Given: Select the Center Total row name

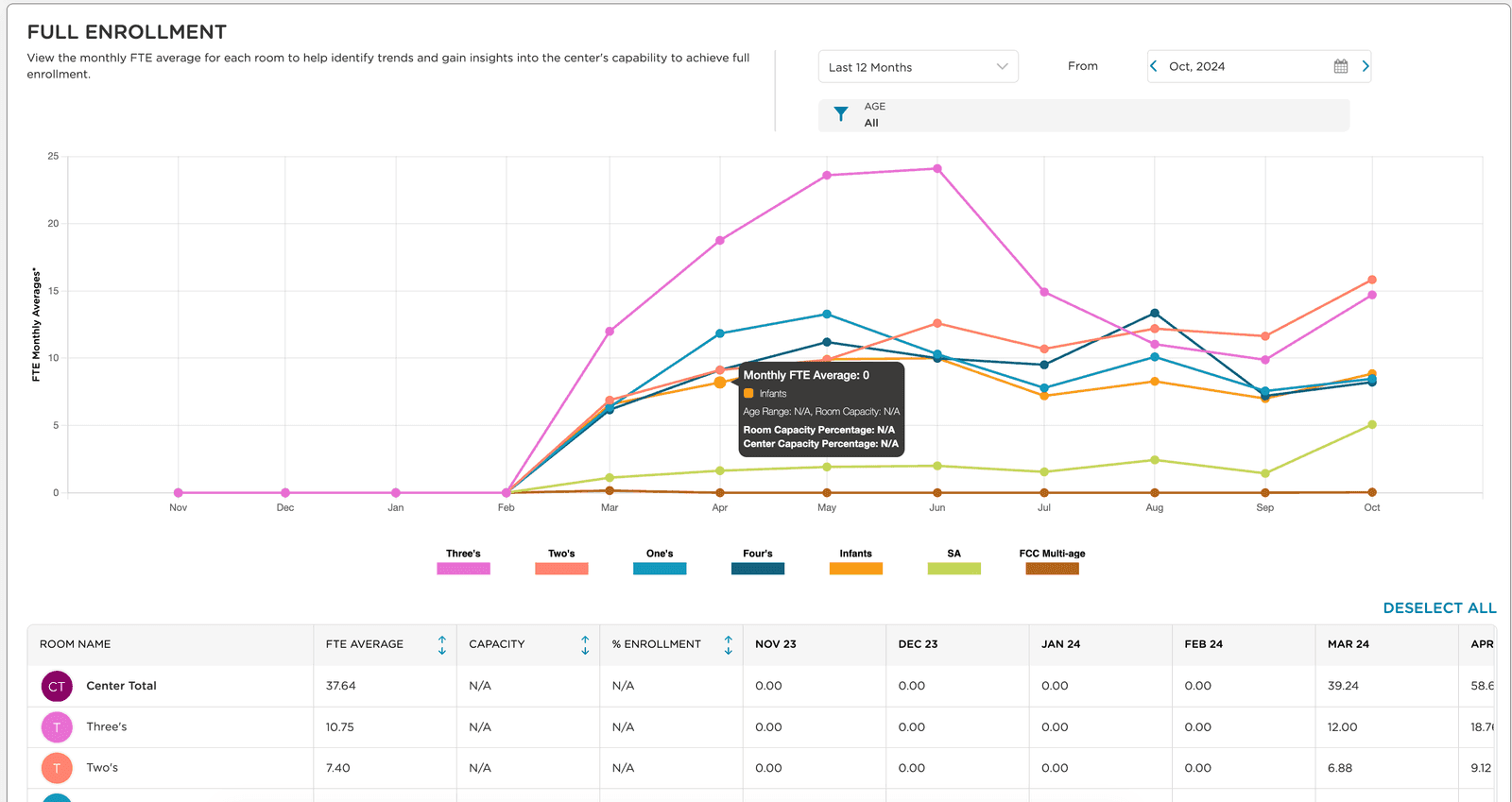Looking at the screenshot, I should point(121,686).
